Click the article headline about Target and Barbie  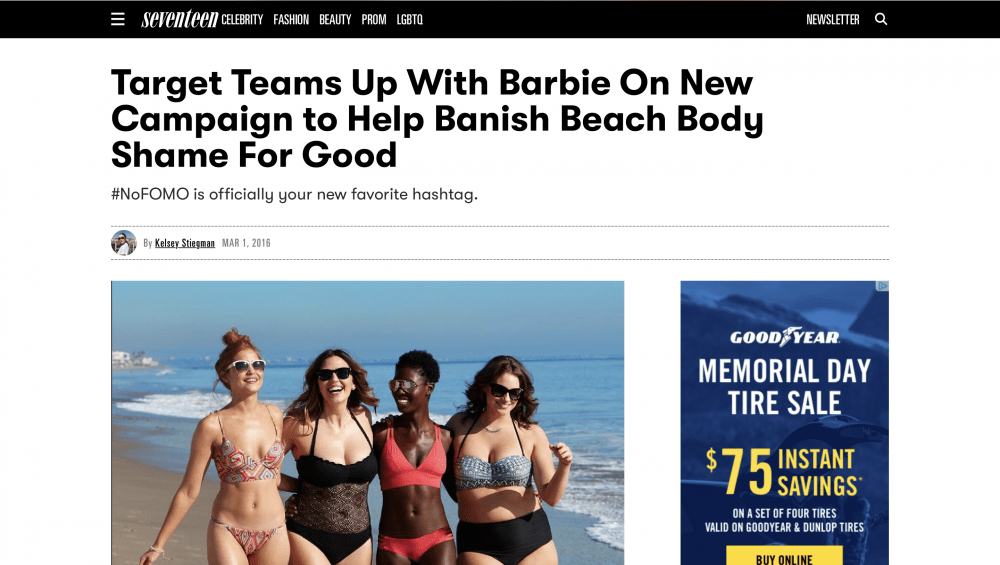(437, 119)
